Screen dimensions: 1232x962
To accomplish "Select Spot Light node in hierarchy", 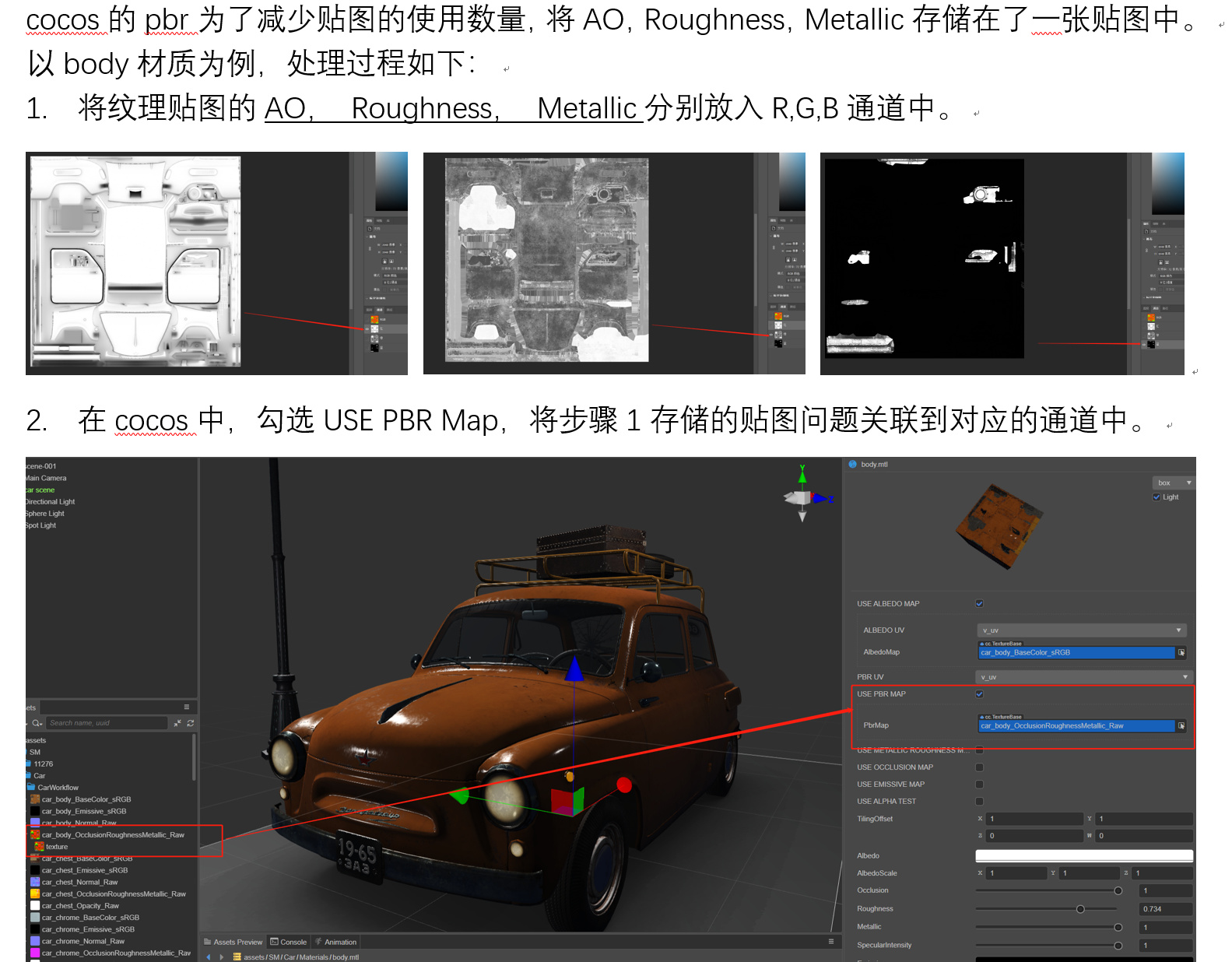I will [x=40, y=525].
